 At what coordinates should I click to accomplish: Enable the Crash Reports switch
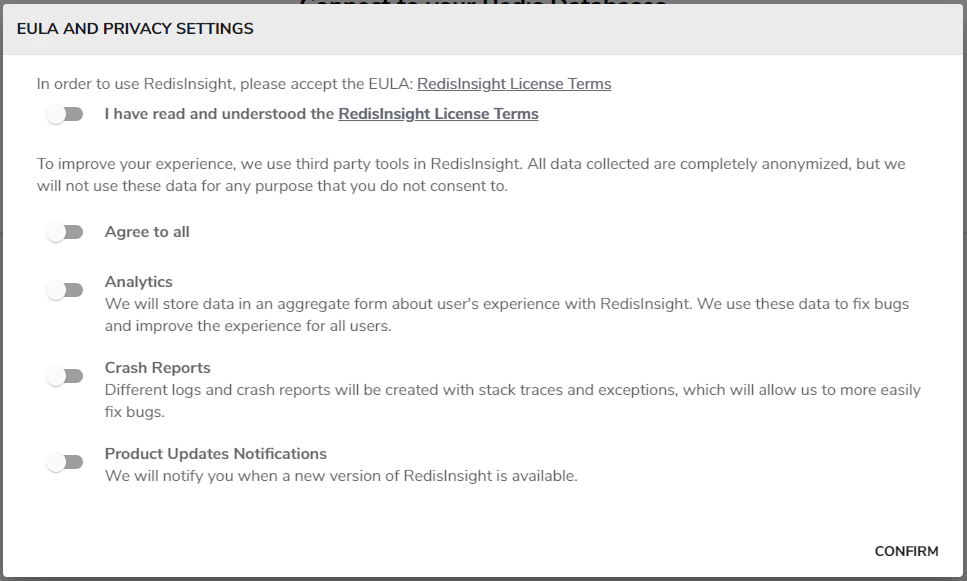(x=65, y=376)
